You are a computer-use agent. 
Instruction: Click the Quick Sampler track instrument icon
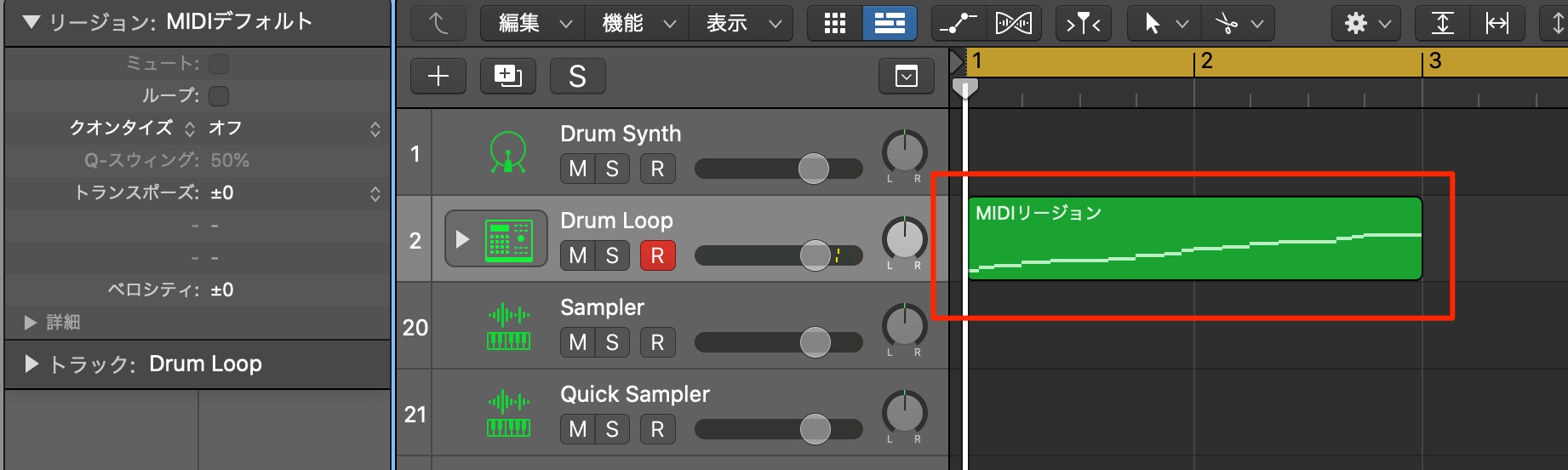click(x=508, y=414)
